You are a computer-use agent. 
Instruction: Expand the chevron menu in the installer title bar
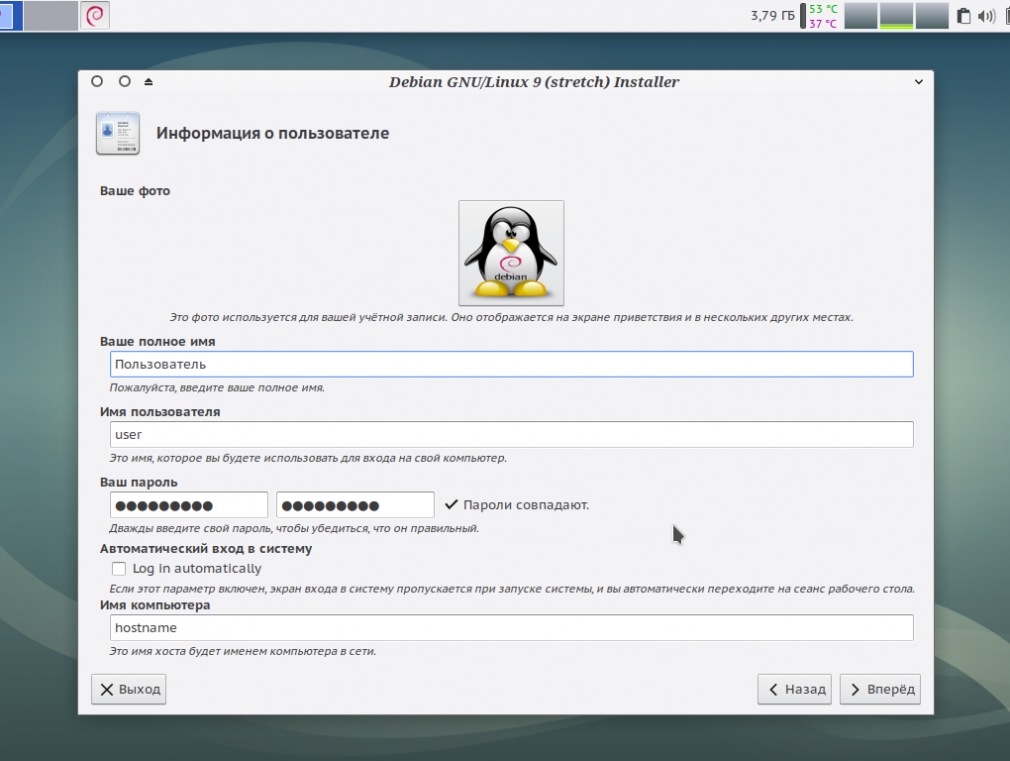[919, 82]
